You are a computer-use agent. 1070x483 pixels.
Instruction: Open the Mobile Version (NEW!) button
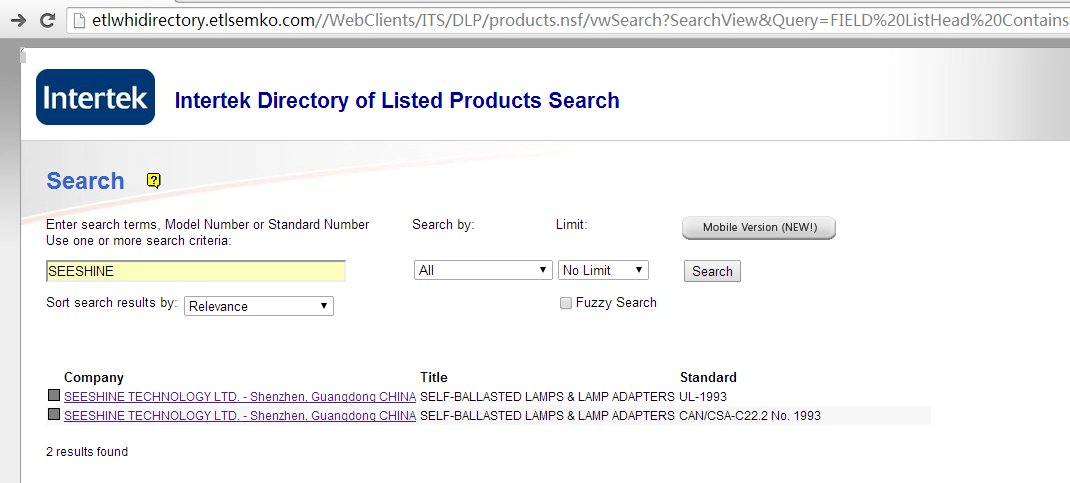tap(759, 228)
